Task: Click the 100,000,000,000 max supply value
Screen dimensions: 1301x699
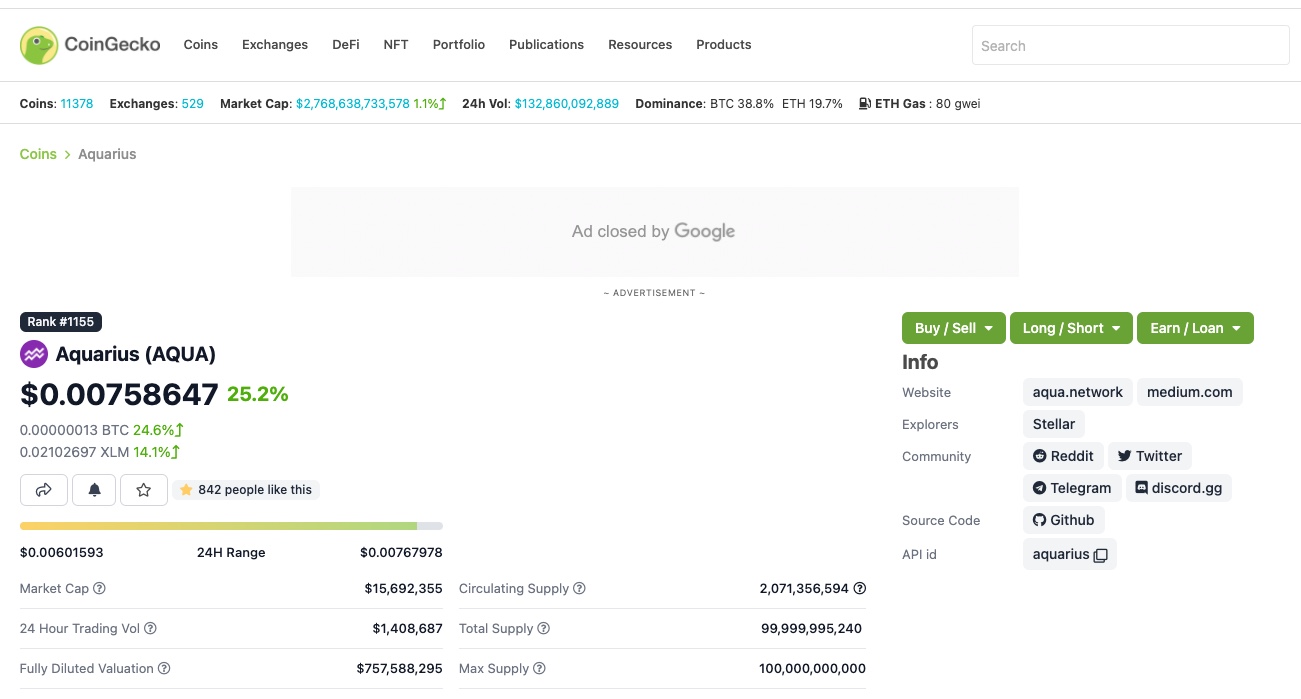Action: coord(813,669)
